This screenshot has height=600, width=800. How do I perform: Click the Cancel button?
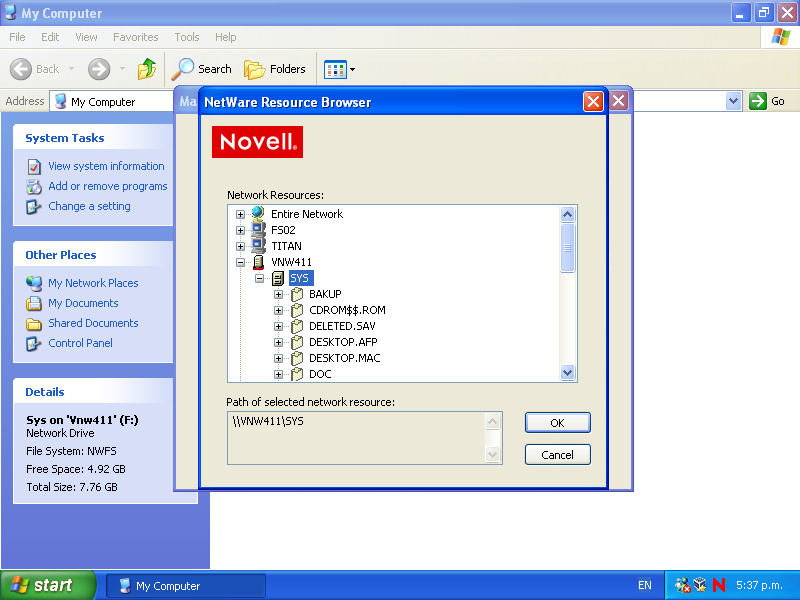558,455
